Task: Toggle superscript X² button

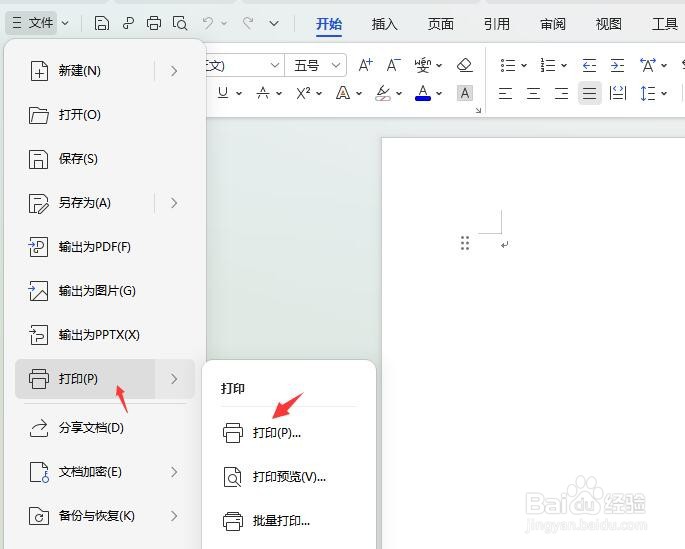Action: click(304, 93)
